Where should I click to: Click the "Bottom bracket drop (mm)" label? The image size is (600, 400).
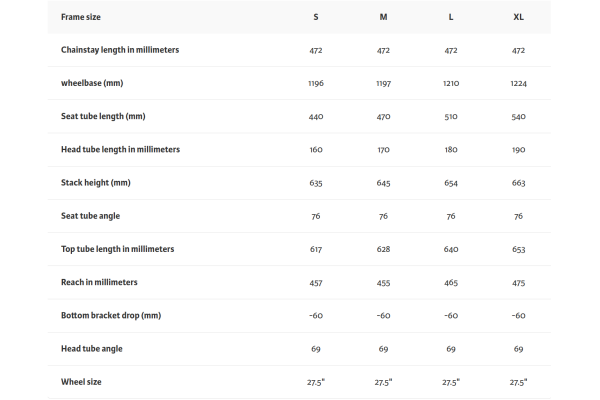point(111,315)
